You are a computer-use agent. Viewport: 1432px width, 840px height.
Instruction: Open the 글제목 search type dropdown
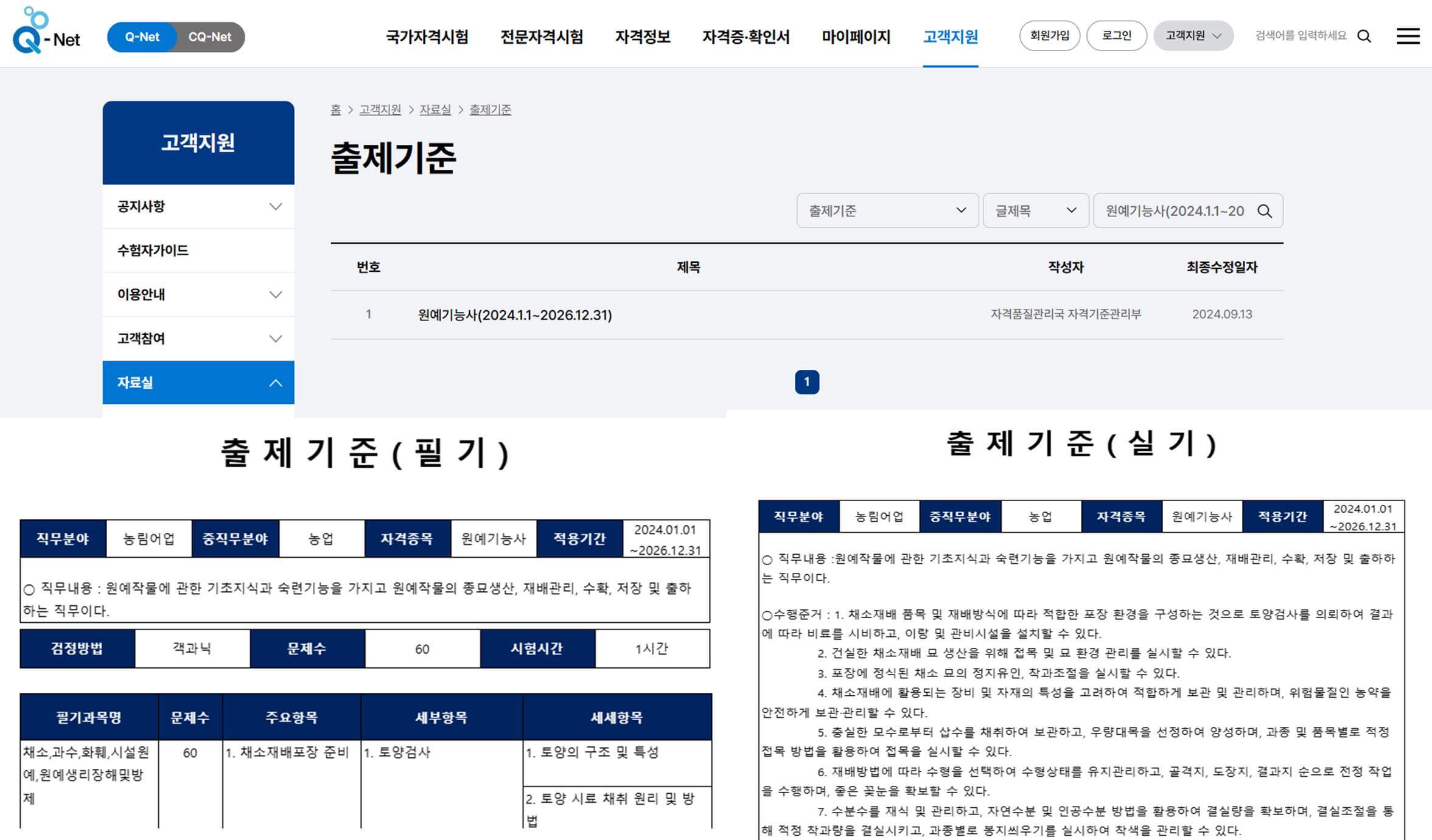(1035, 211)
